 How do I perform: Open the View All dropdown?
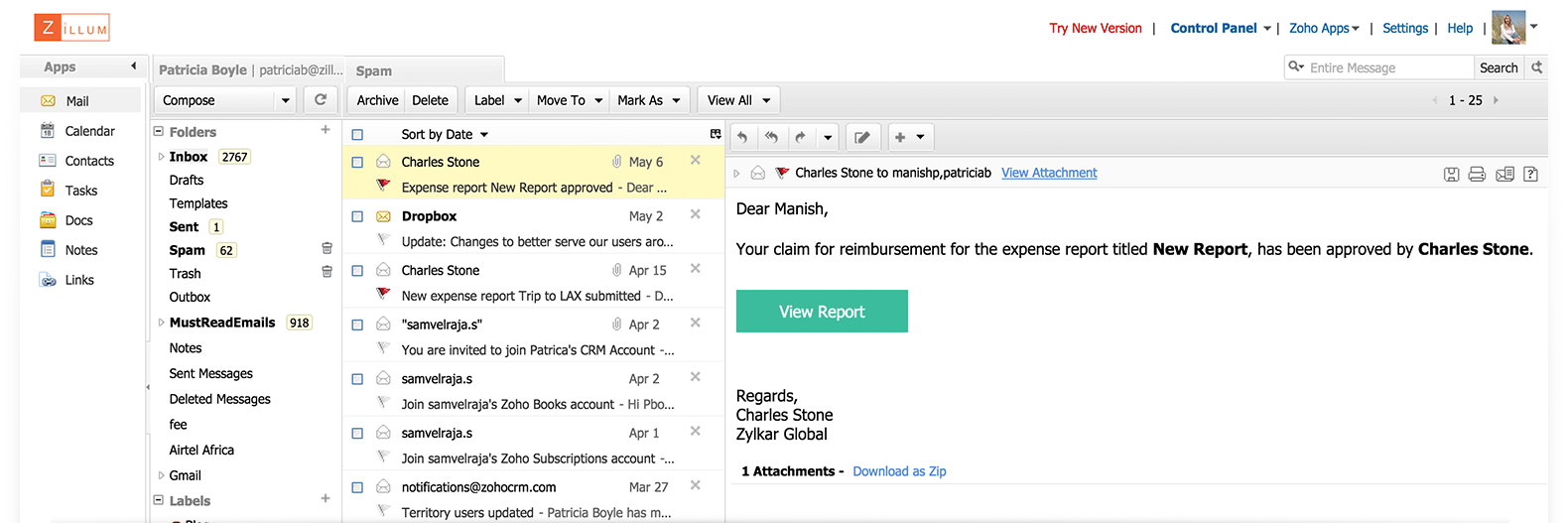tap(739, 100)
